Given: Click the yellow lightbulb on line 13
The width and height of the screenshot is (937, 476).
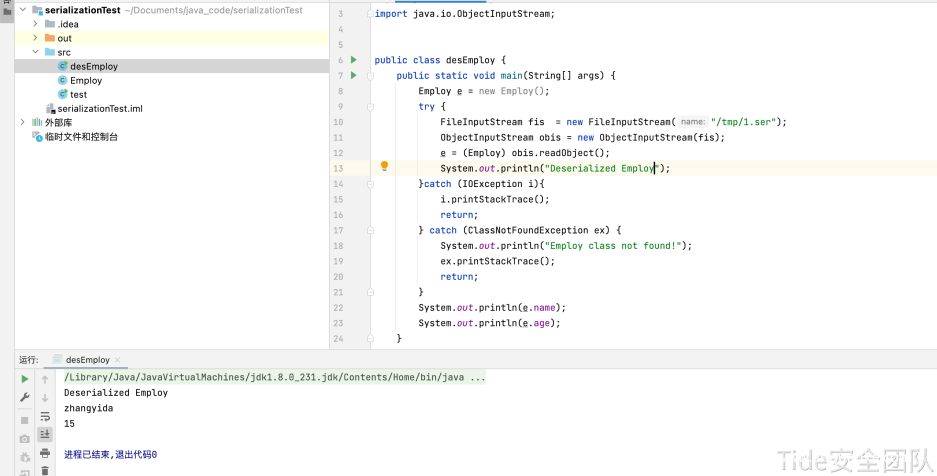Looking at the screenshot, I should click(x=384, y=167).
